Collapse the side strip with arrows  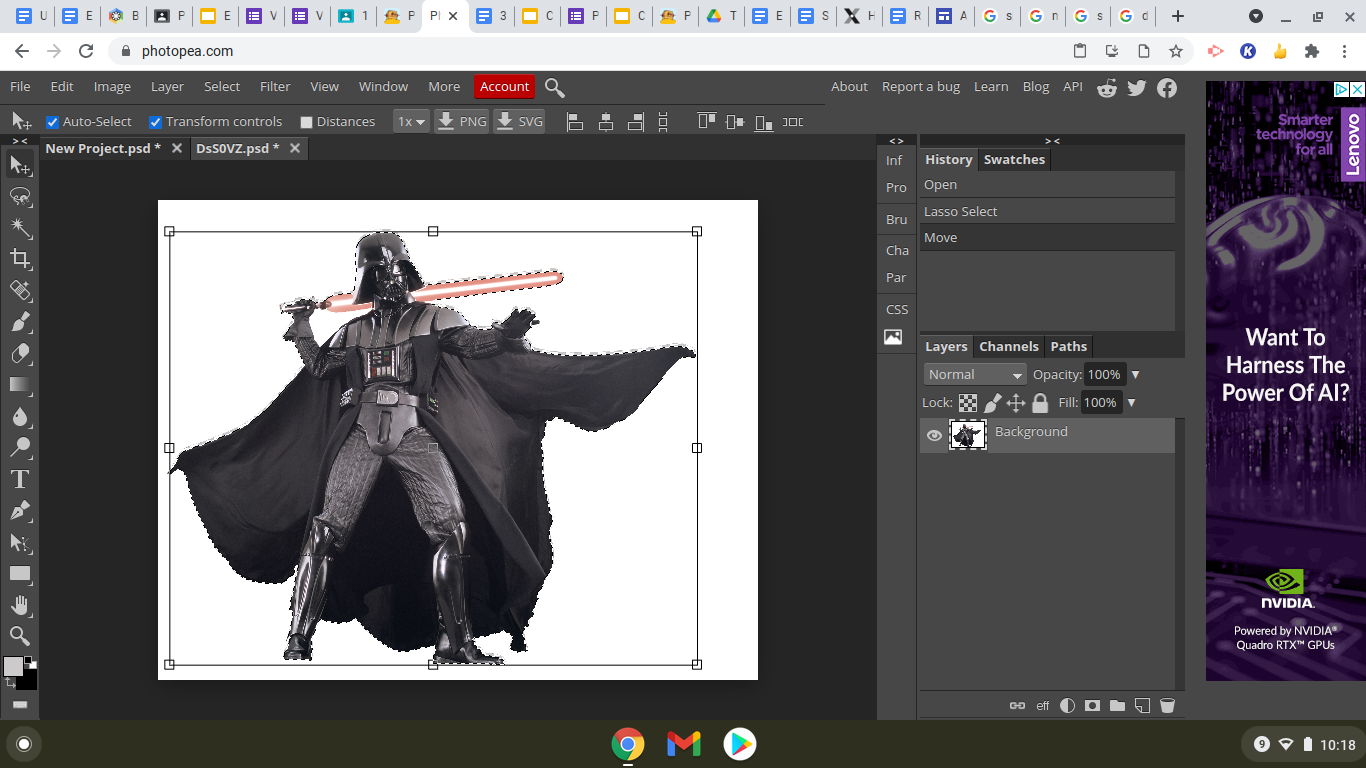pyautogui.click(x=896, y=141)
